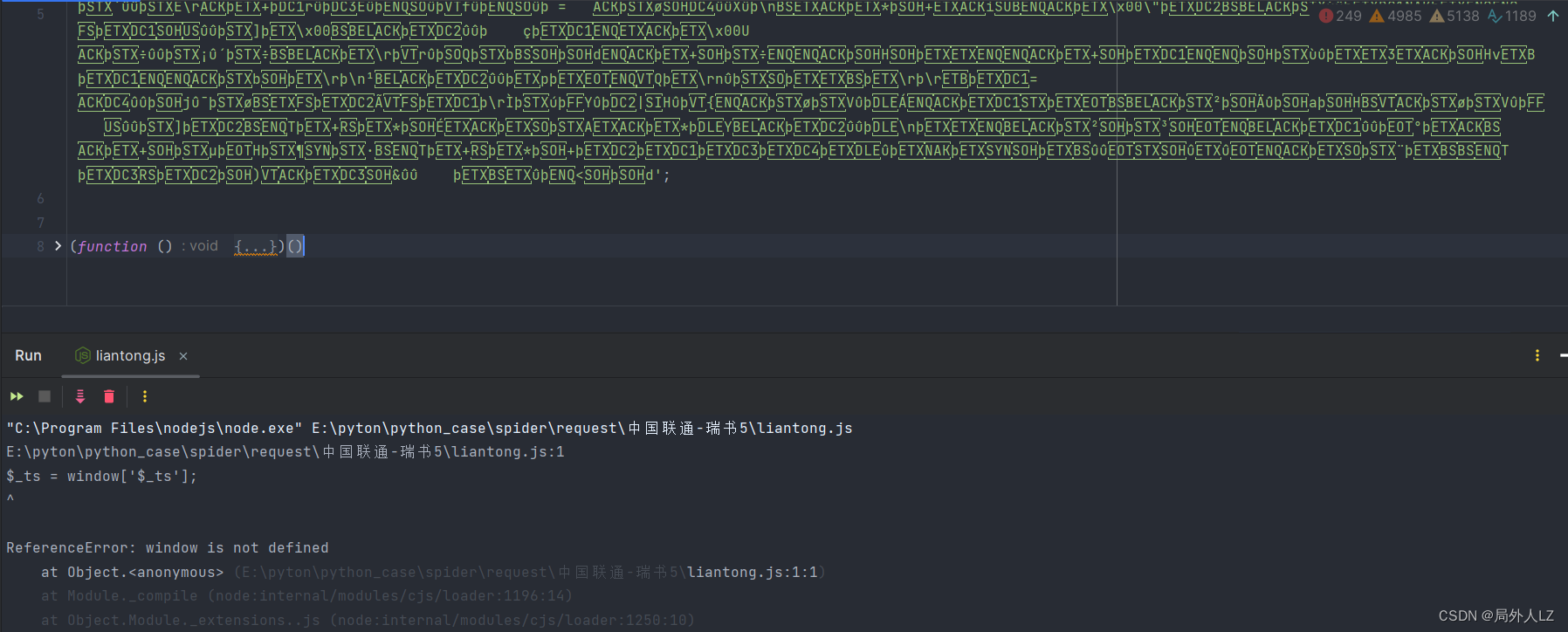Viewport: 1568px width, 632px height.
Task: Click line number 5 in the gutter
Action: coord(40,15)
